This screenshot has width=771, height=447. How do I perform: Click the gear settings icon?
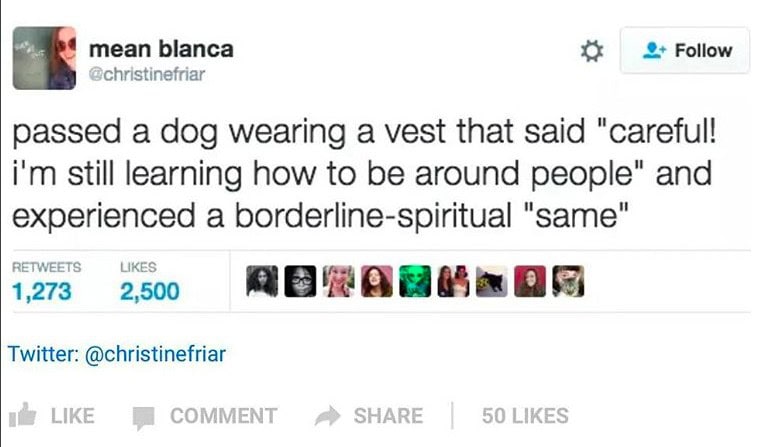click(x=592, y=51)
